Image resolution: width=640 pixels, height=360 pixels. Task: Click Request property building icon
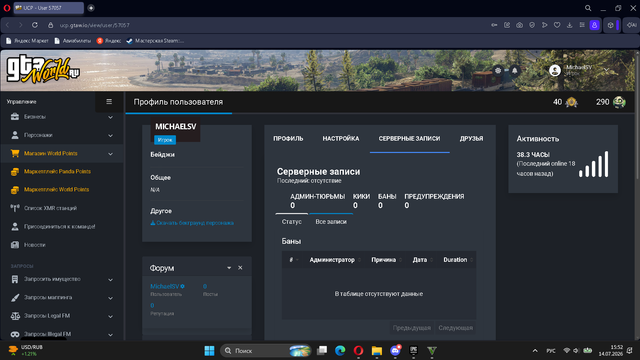pos(15,279)
